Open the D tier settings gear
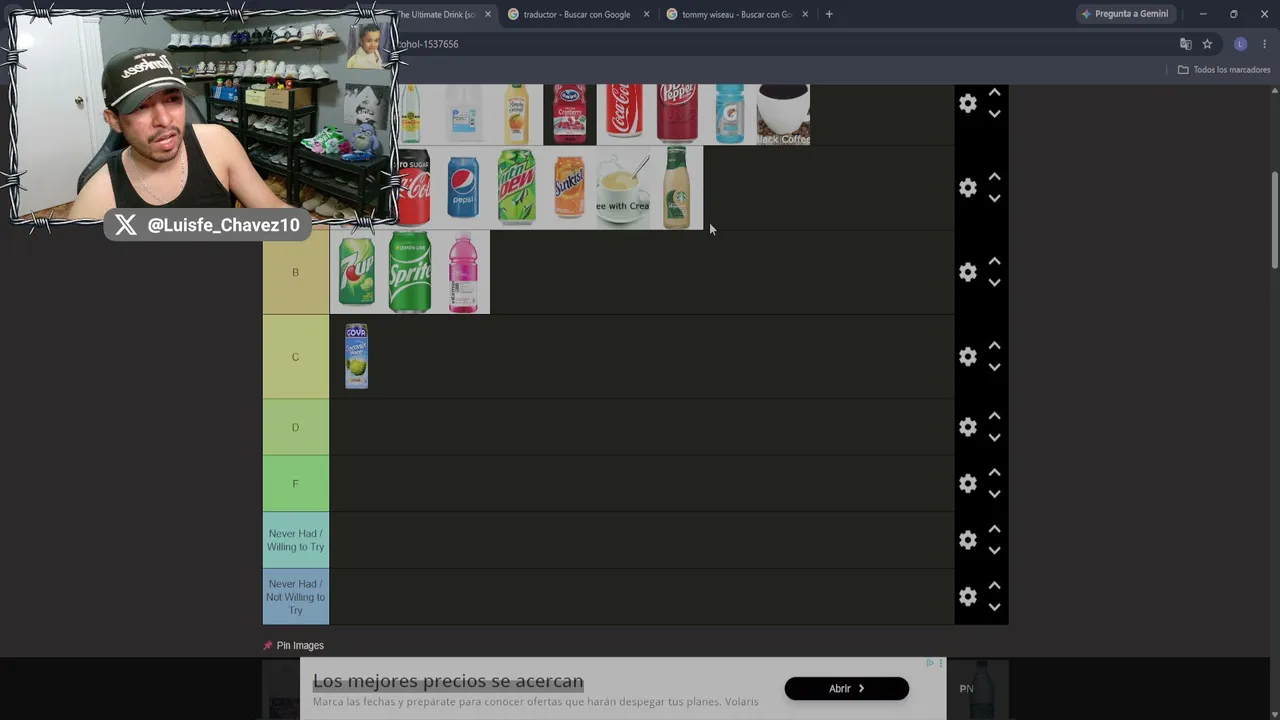This screenshot has width=1280, height=720. tap(967, 427)
